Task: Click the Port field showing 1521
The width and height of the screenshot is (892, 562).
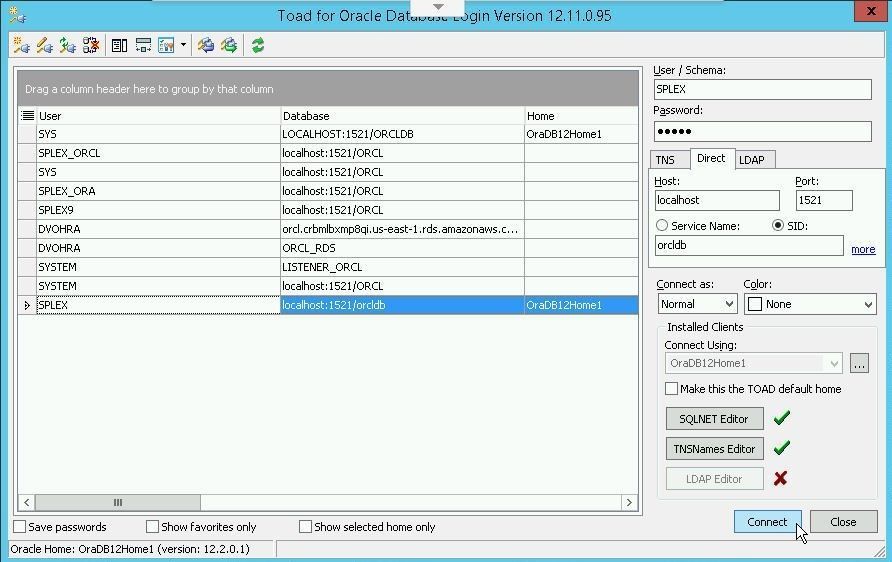Action: point(824,200)
